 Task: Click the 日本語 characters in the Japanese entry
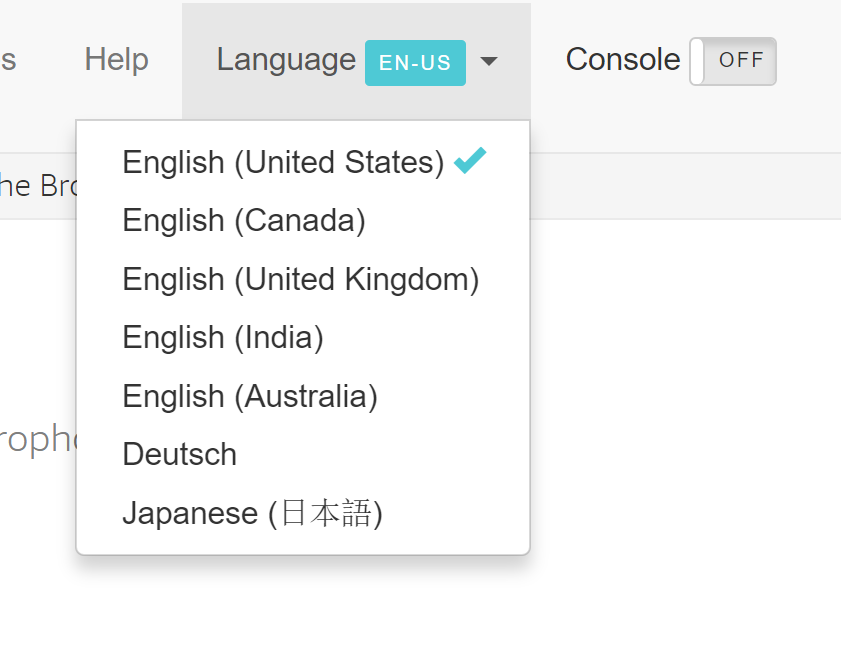[325, 514]
